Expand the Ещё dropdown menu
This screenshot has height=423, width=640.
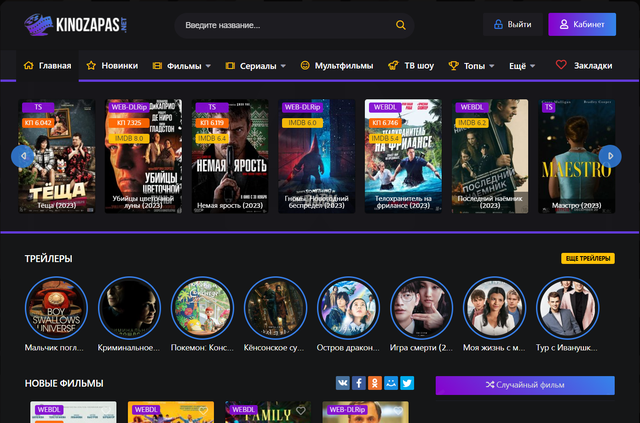pyautogui.click(x=522, y=66)
